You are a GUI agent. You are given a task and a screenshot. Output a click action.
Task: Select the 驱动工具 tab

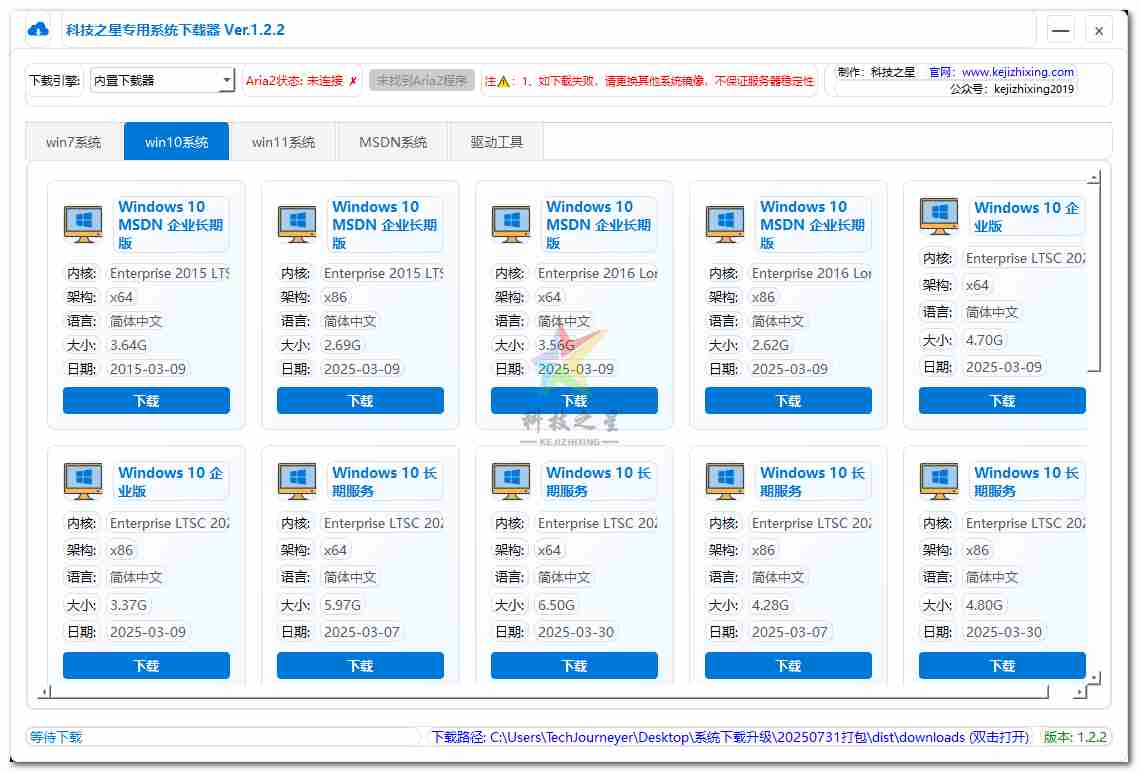[497, 142]
